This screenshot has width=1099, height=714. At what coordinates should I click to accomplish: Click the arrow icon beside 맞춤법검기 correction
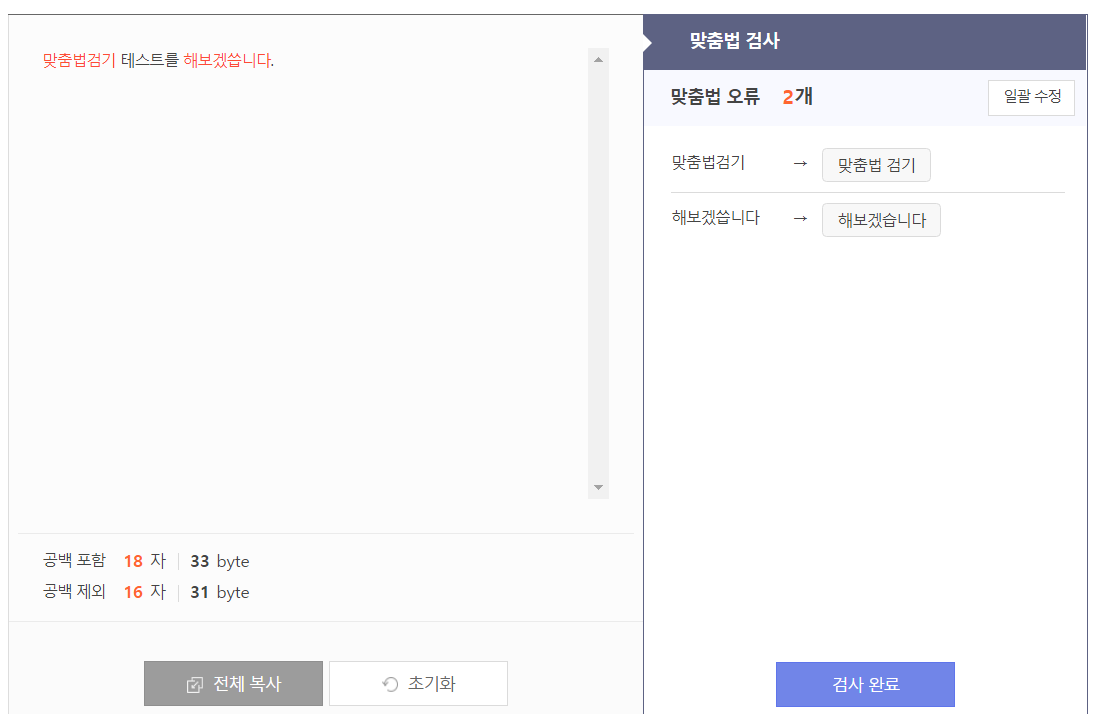pos(799,164)
